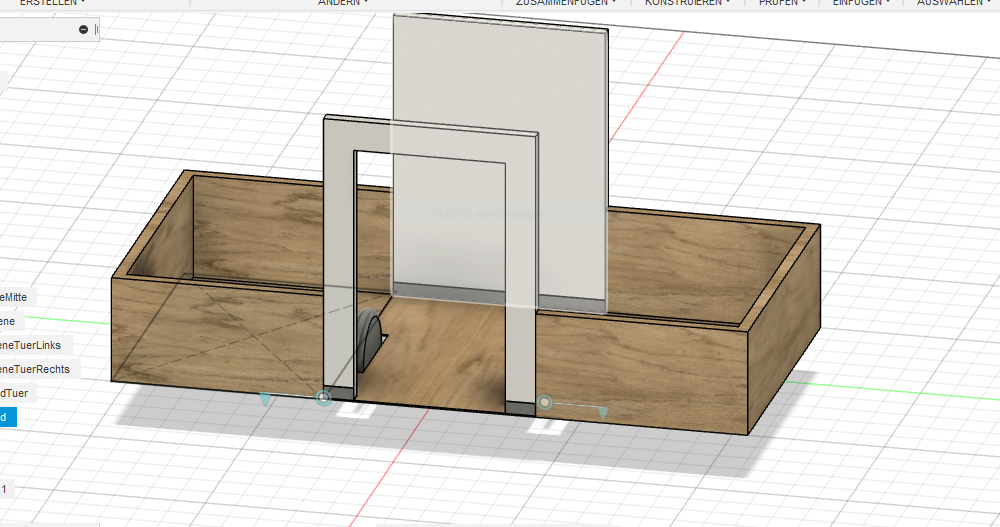Select the right teal joint arrow
Image resolution: width=1000 pixels, height=527 pixels.
603,411
